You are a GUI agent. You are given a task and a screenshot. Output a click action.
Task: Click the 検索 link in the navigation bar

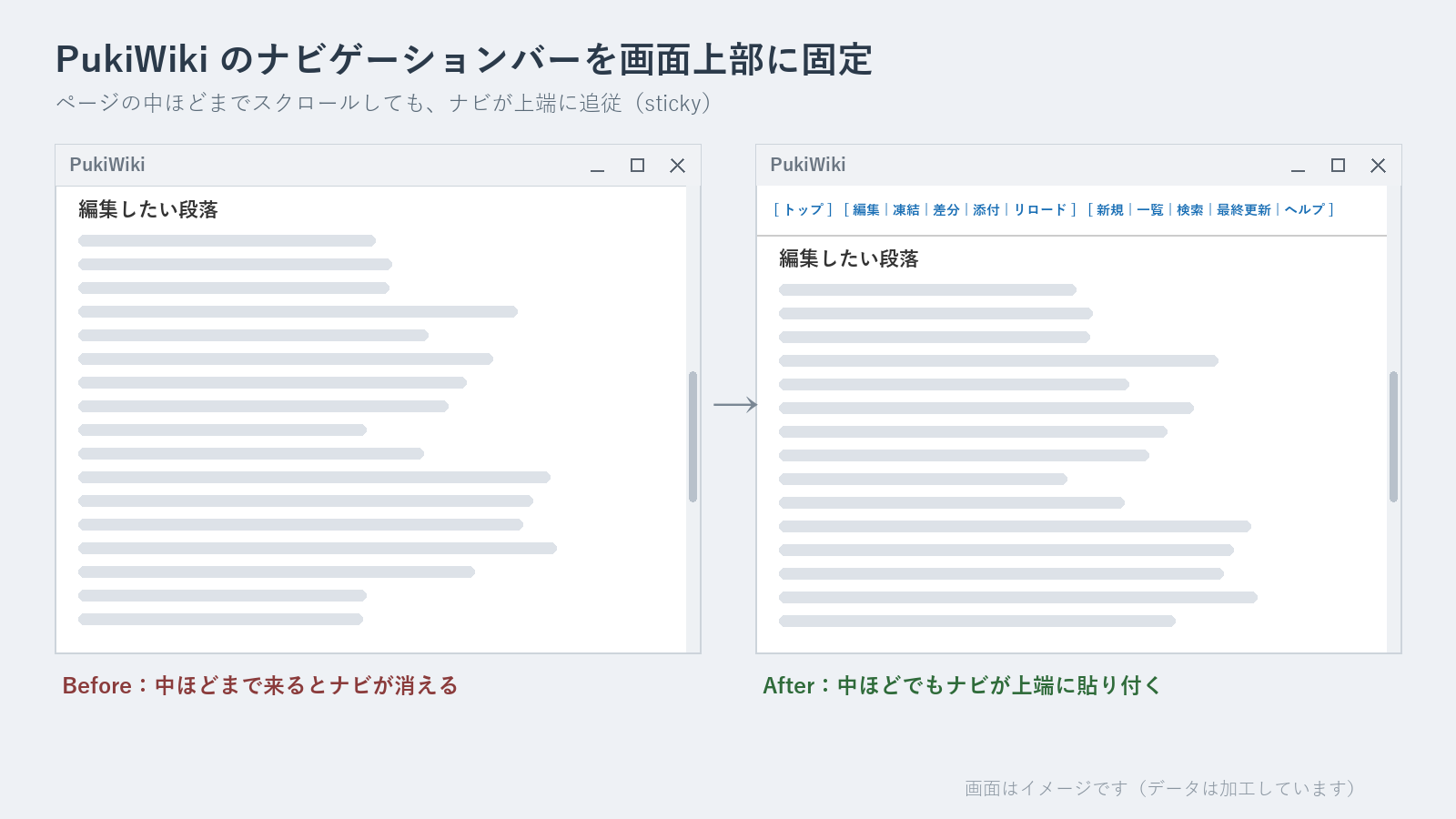click(1190, 209)
